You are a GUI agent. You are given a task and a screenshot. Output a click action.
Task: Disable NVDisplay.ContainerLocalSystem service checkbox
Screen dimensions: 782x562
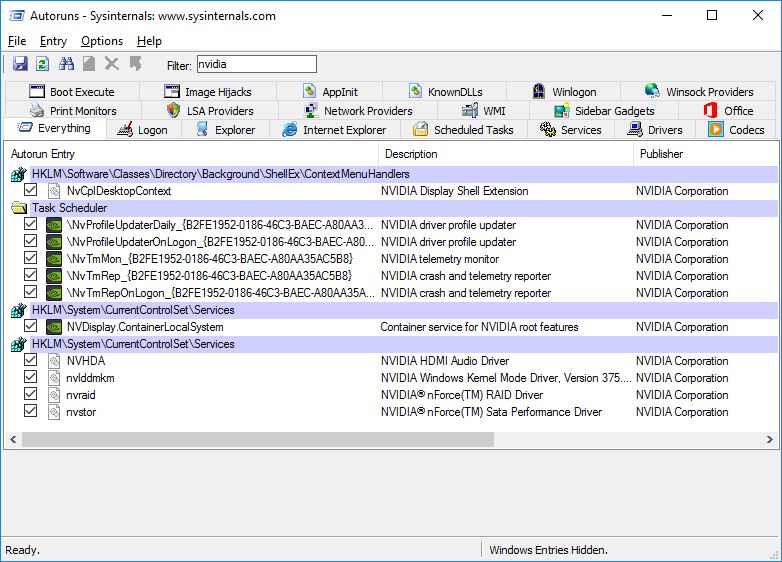click(30, 326)
